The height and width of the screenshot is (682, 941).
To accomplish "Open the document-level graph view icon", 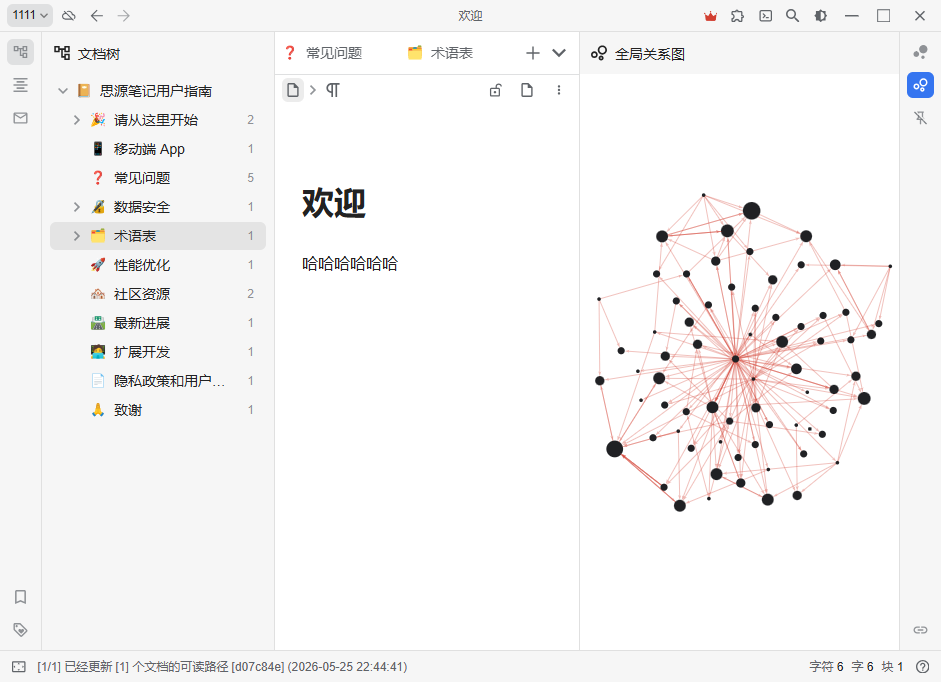I will (x=920, y=52).
